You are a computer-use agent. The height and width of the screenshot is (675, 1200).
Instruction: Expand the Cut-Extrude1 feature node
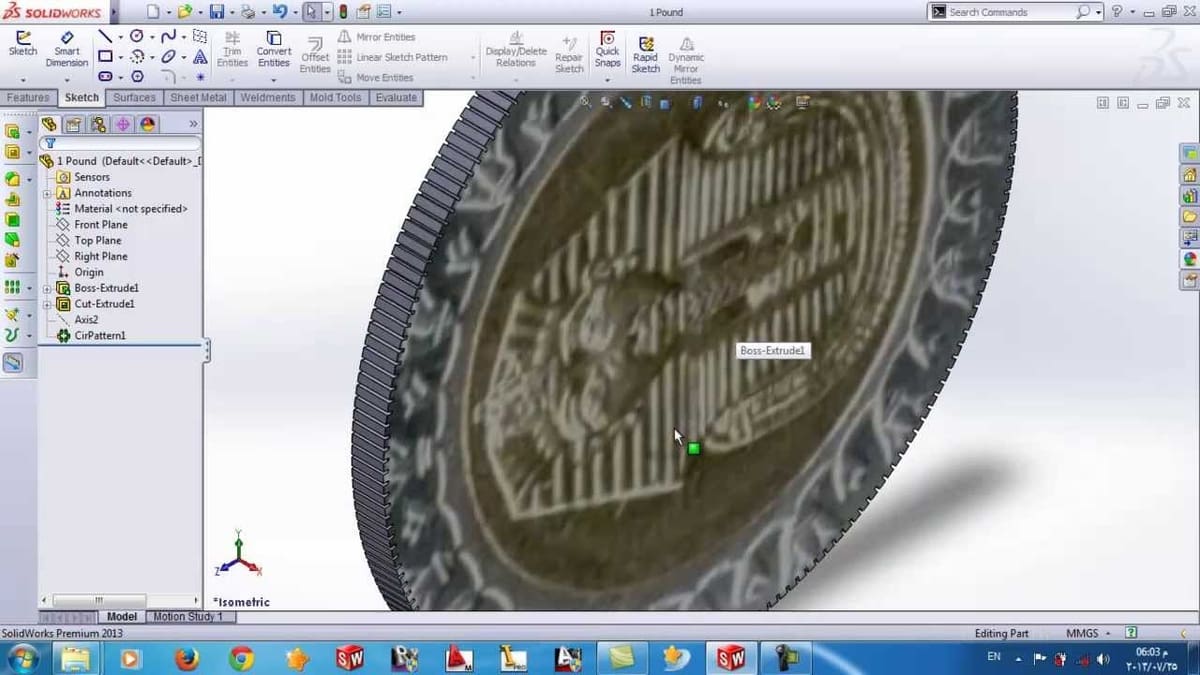point(47,304)
